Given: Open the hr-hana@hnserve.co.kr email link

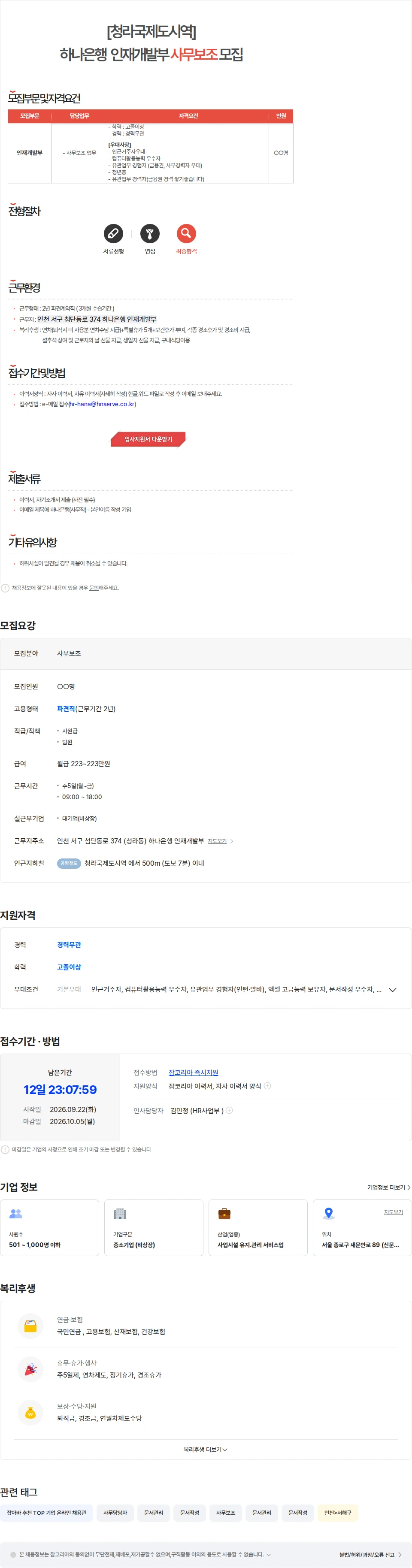Looking at the screenshot, I should point(103,404).
